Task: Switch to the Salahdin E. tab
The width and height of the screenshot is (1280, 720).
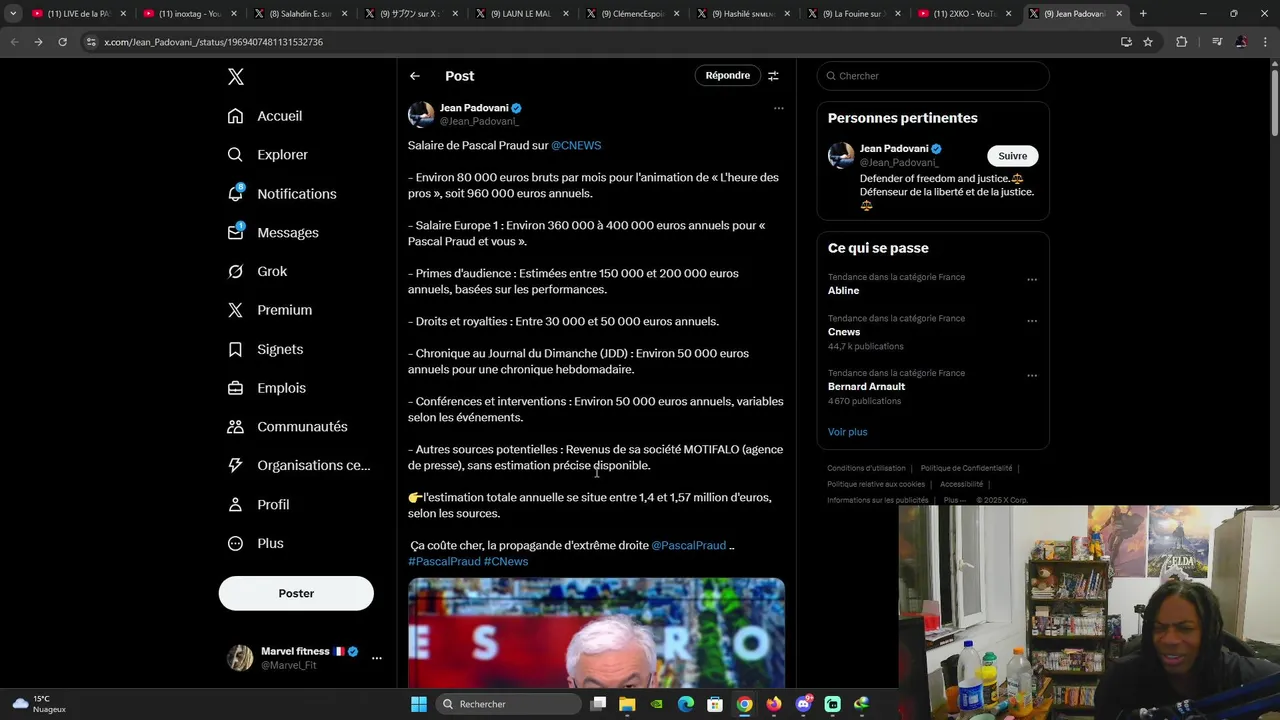Action: pyautogui.click(x=300, y=14)
